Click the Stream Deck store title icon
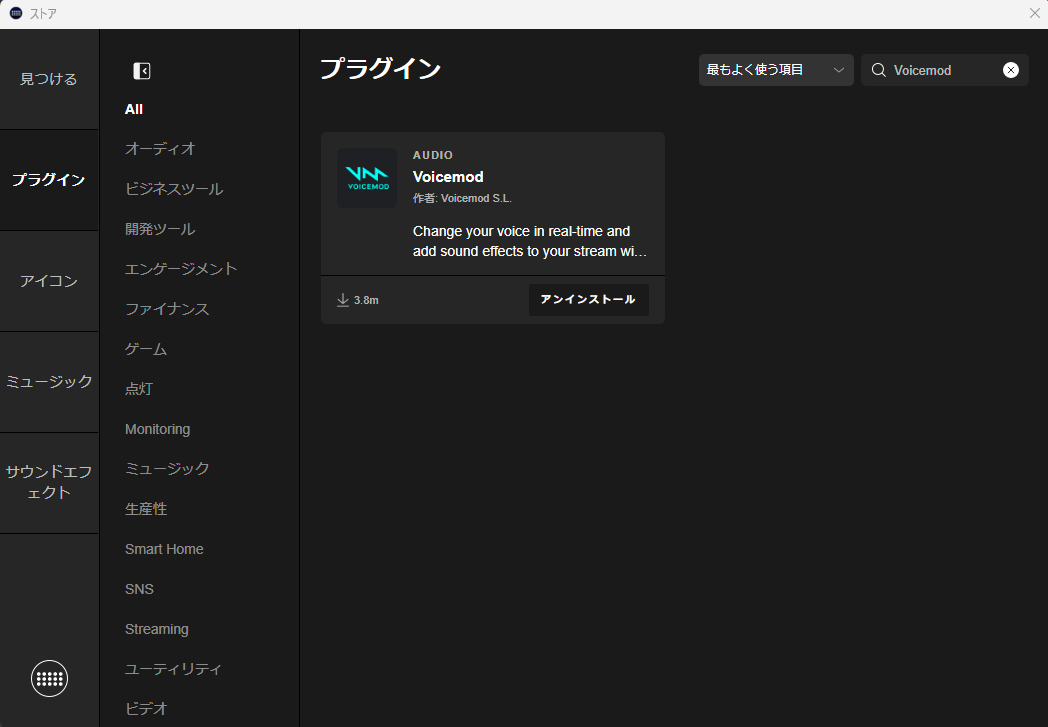 [16, 13]
